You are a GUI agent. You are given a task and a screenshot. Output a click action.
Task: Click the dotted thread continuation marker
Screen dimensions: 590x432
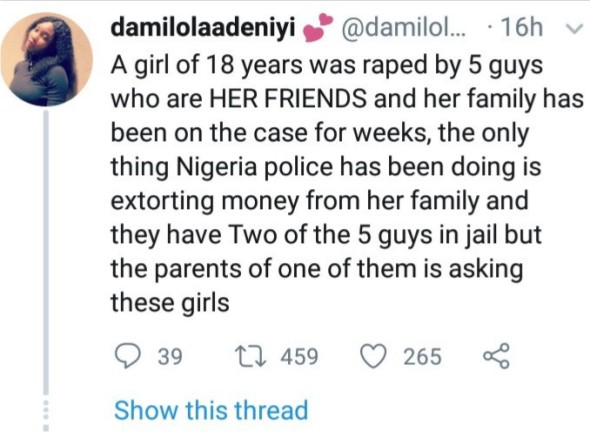pos(46,413)
